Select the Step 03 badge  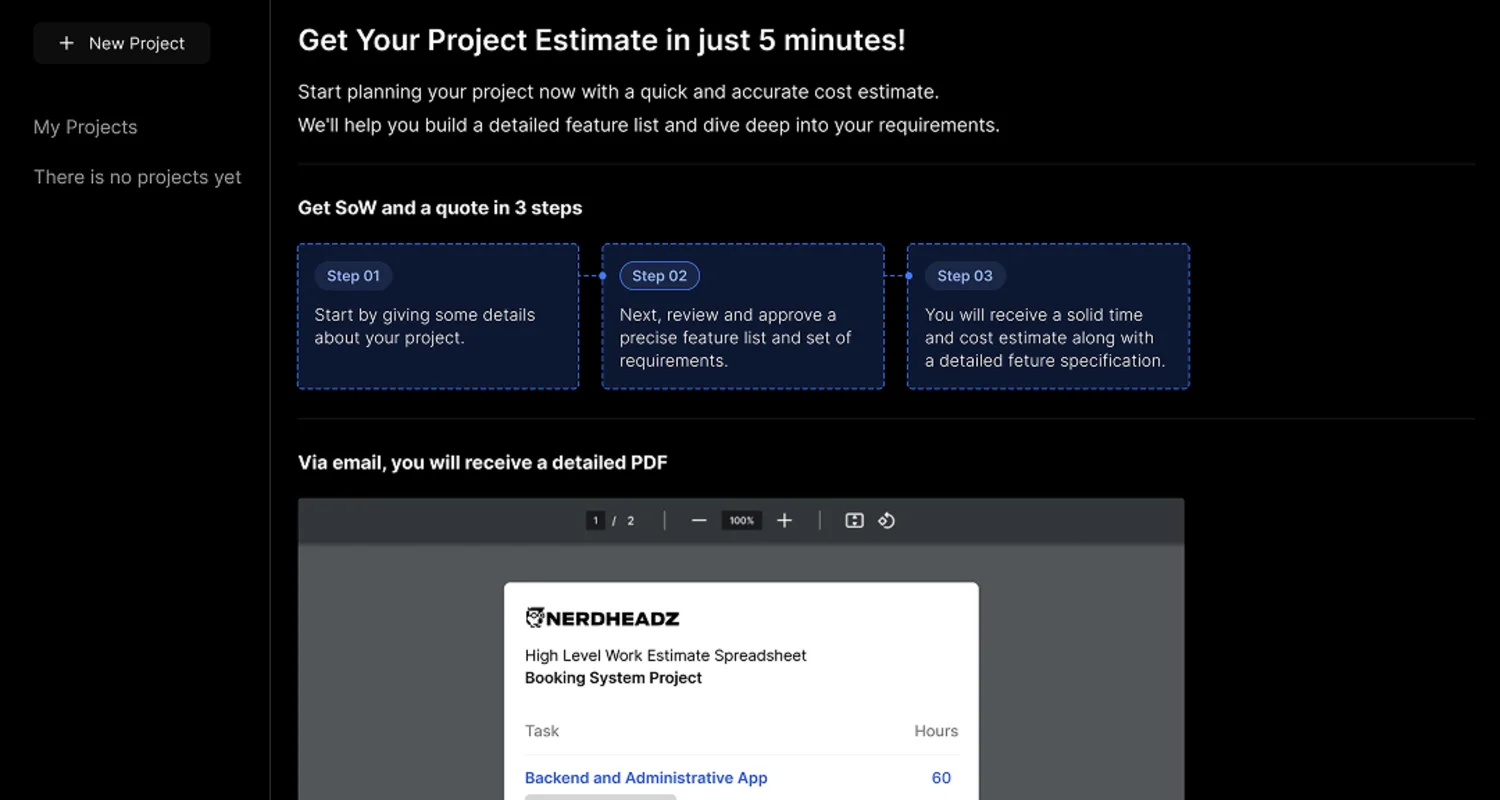pos(964,276)
